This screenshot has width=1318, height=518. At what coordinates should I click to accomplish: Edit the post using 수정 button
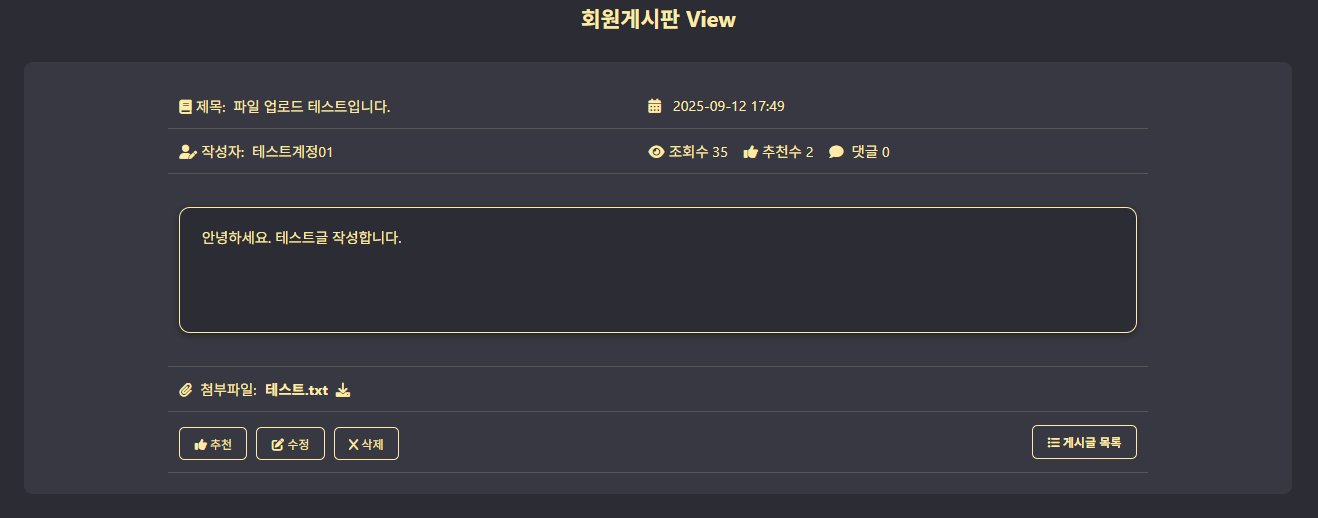[x=290, y=444]
